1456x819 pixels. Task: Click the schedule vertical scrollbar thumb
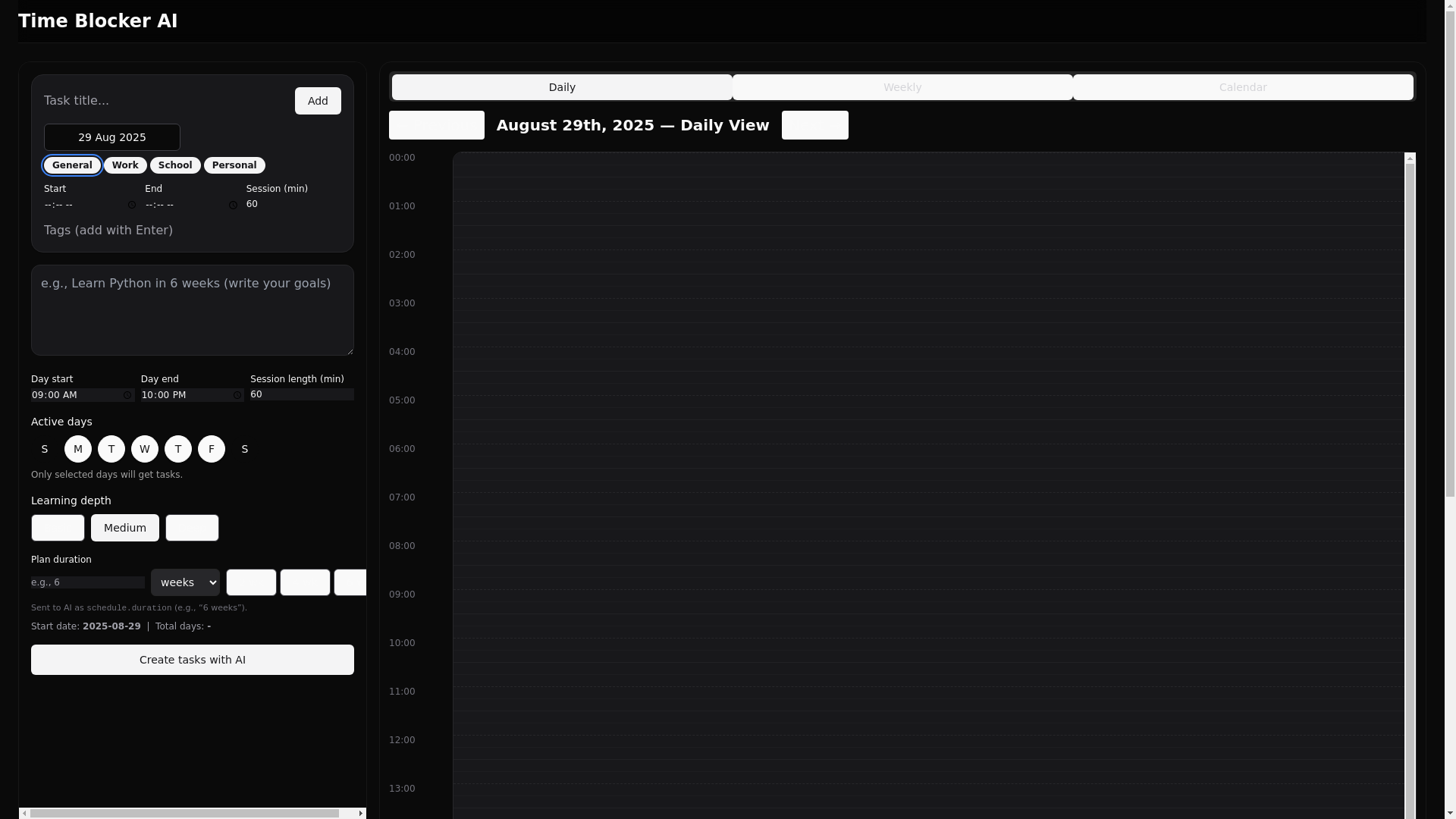(x=1410, y=493)
